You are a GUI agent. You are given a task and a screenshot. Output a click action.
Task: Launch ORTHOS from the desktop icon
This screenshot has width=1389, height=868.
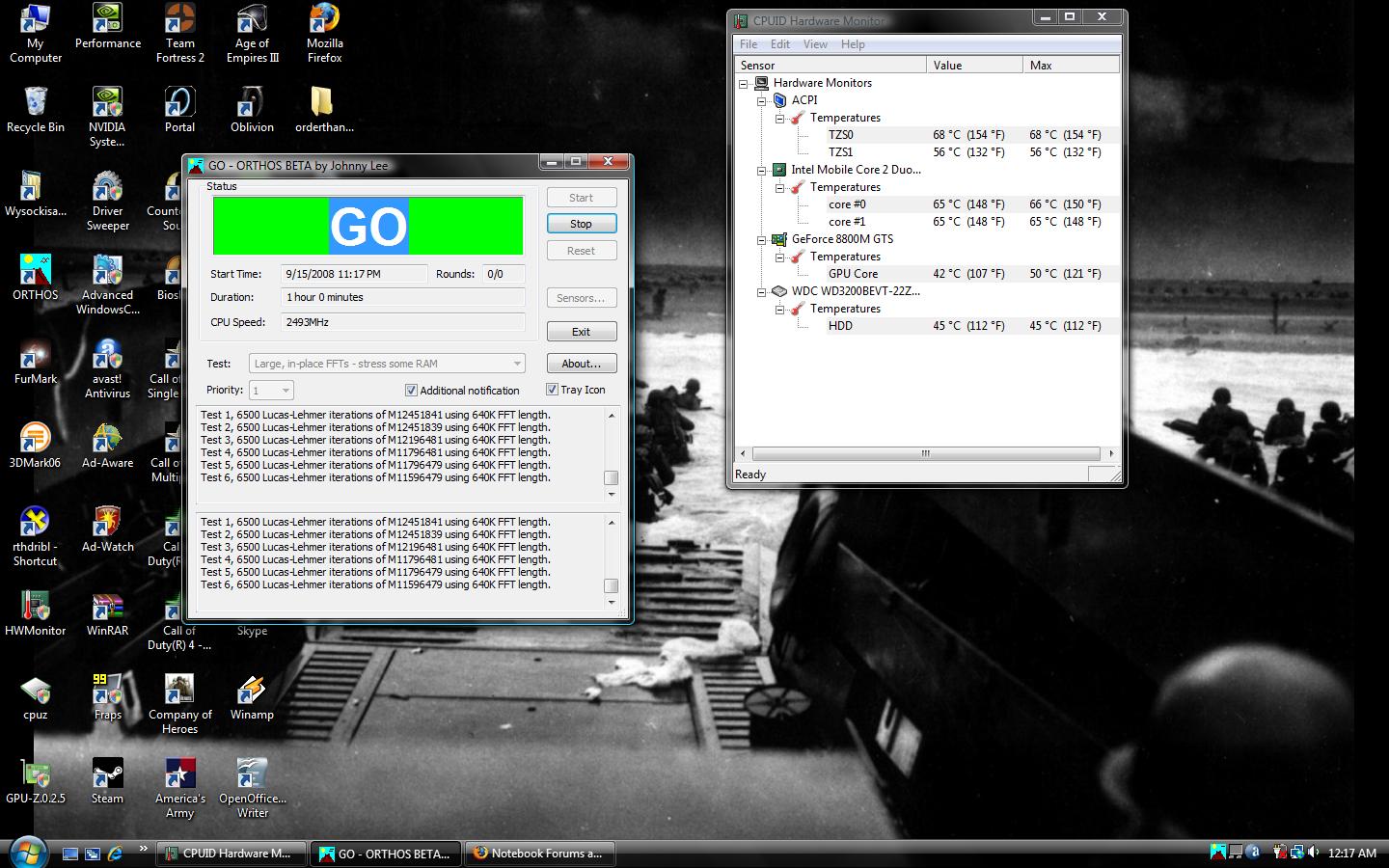click(35, 278)
